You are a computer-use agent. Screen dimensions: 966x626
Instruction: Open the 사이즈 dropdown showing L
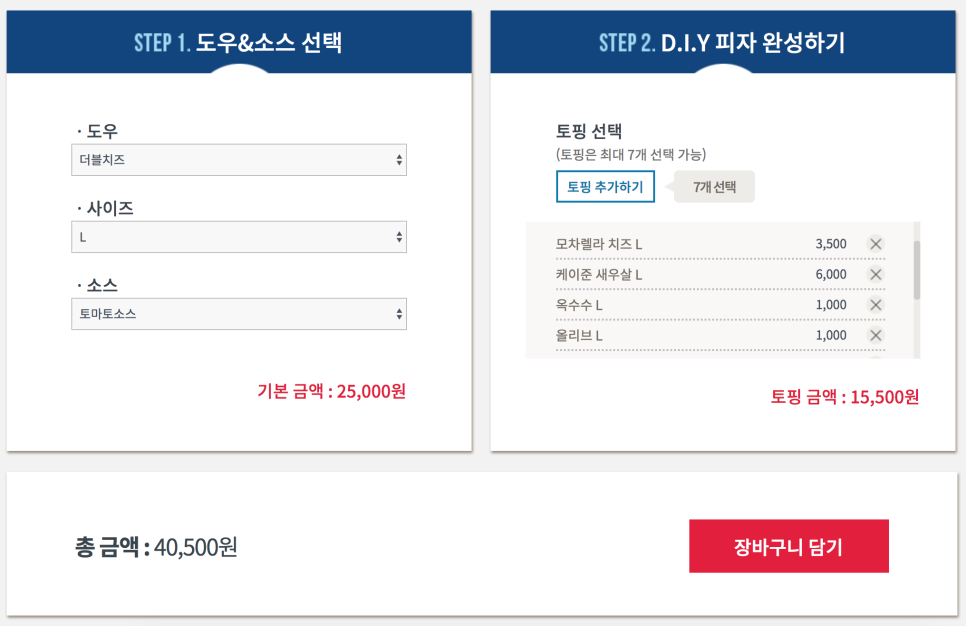click(239, 237)
